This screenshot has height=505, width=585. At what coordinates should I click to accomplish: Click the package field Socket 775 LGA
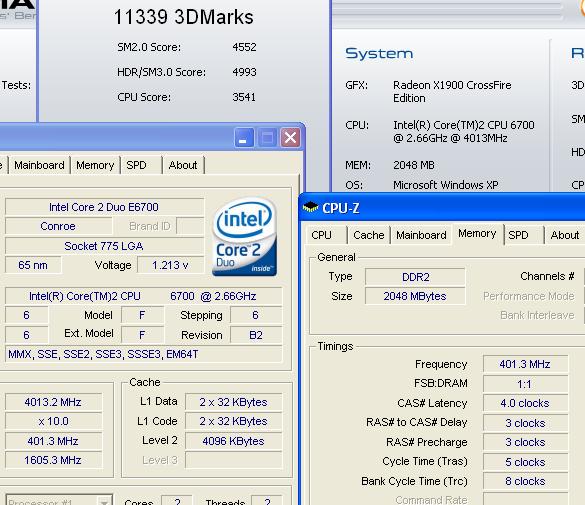104,247
